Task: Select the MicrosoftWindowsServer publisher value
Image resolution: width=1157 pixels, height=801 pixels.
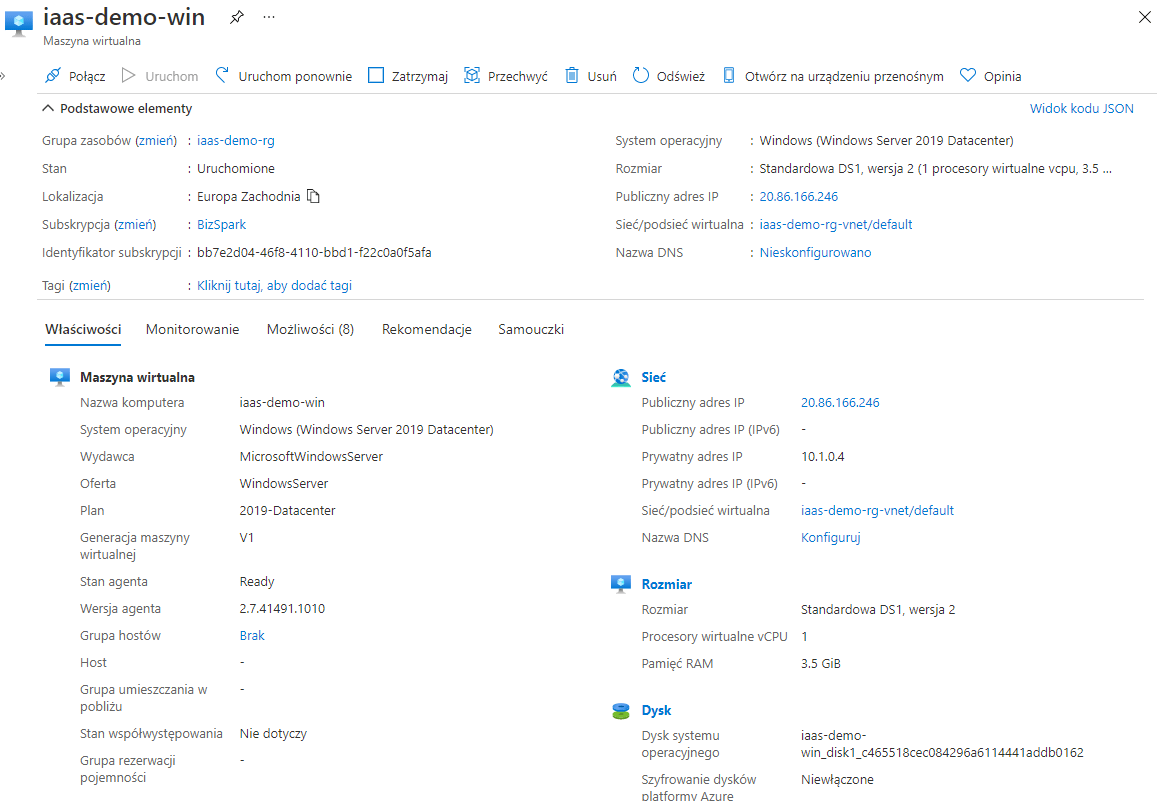Action: click(x=311, y=457)
